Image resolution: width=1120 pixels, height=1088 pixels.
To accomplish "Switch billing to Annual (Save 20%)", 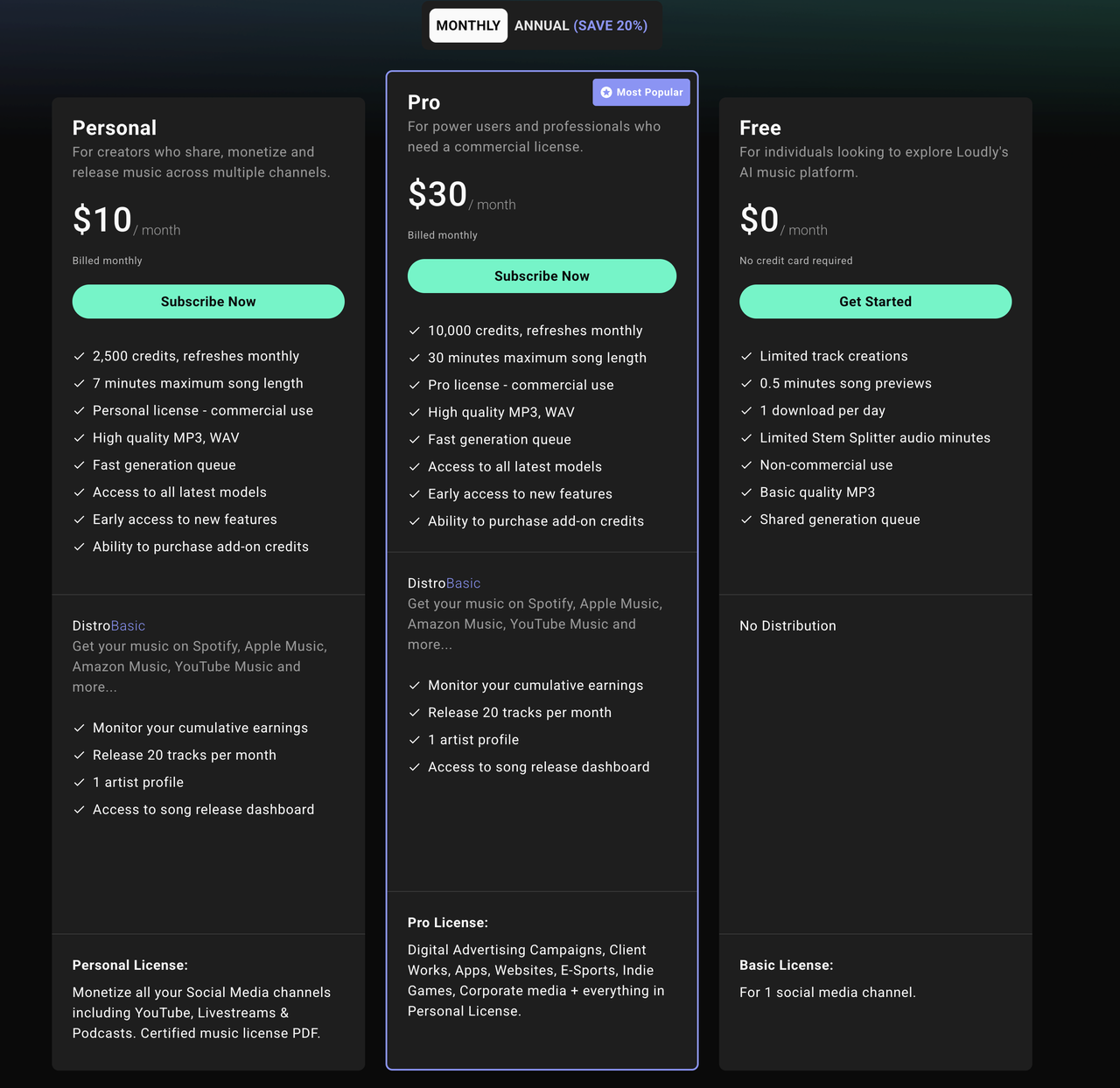I will click(x=581, y=25).
